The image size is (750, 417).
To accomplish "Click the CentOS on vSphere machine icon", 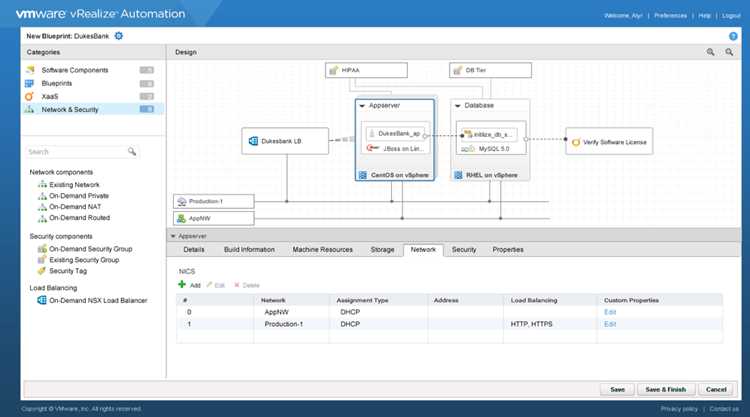I will 363,176.
